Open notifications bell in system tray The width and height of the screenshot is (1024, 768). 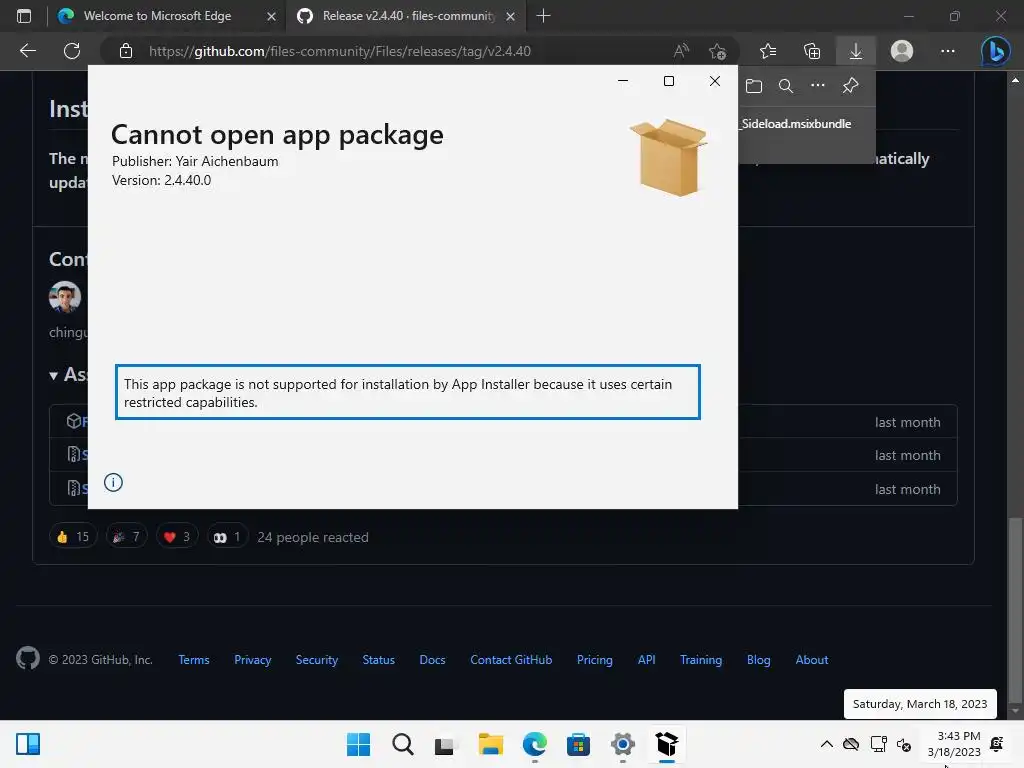(997, 744)
